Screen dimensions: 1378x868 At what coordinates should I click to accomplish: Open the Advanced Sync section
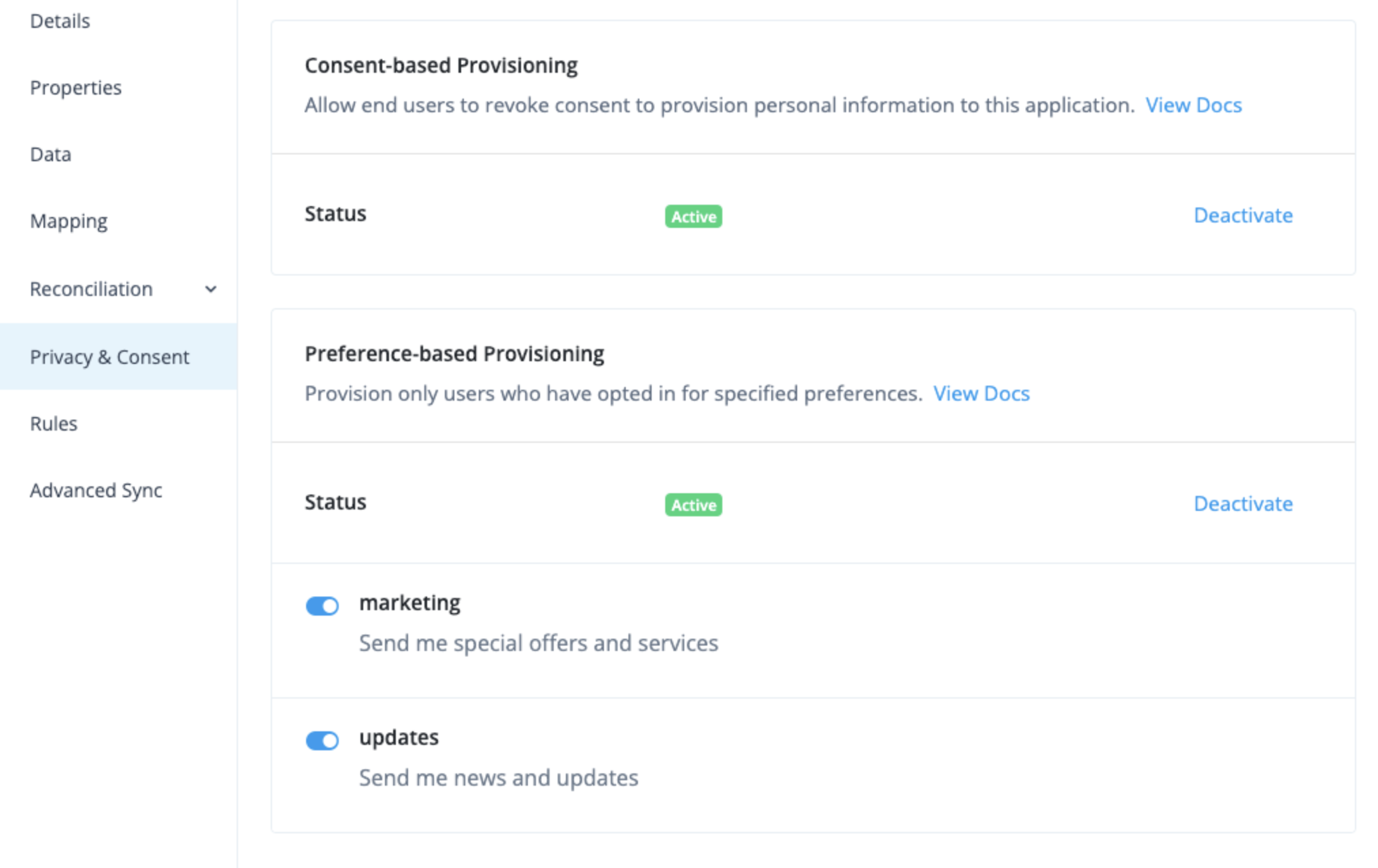click(96, 490)
